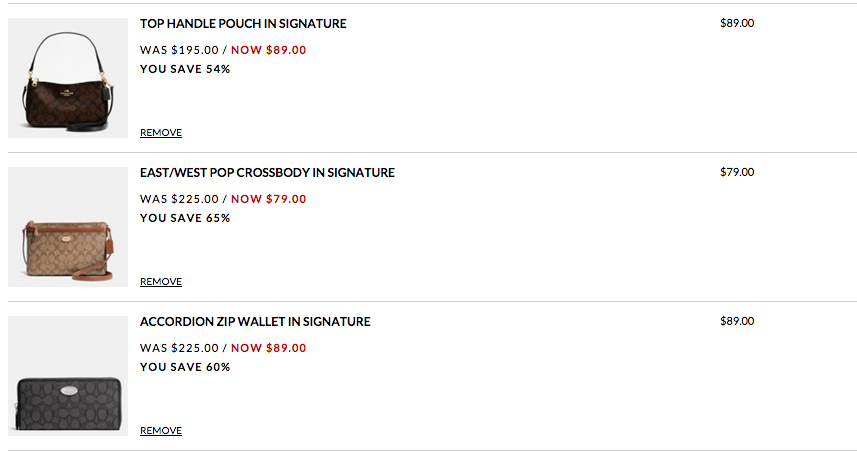857x451 pixels.
Task: Click the "WAS $195.00" original price
Action: click(179, 49)
